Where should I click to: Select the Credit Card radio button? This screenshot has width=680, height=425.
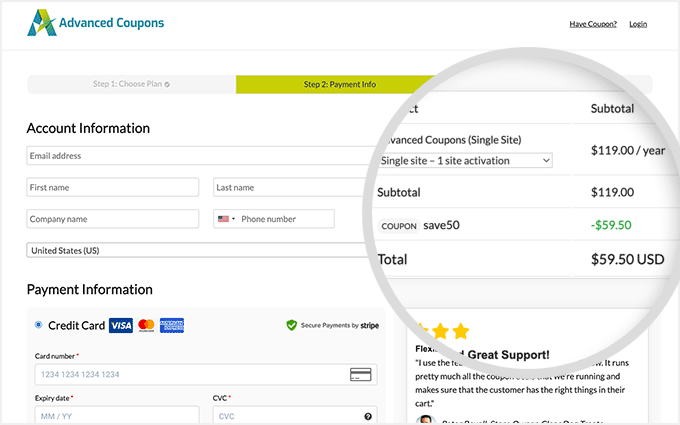pyautogui.click(x=39, y=325)
